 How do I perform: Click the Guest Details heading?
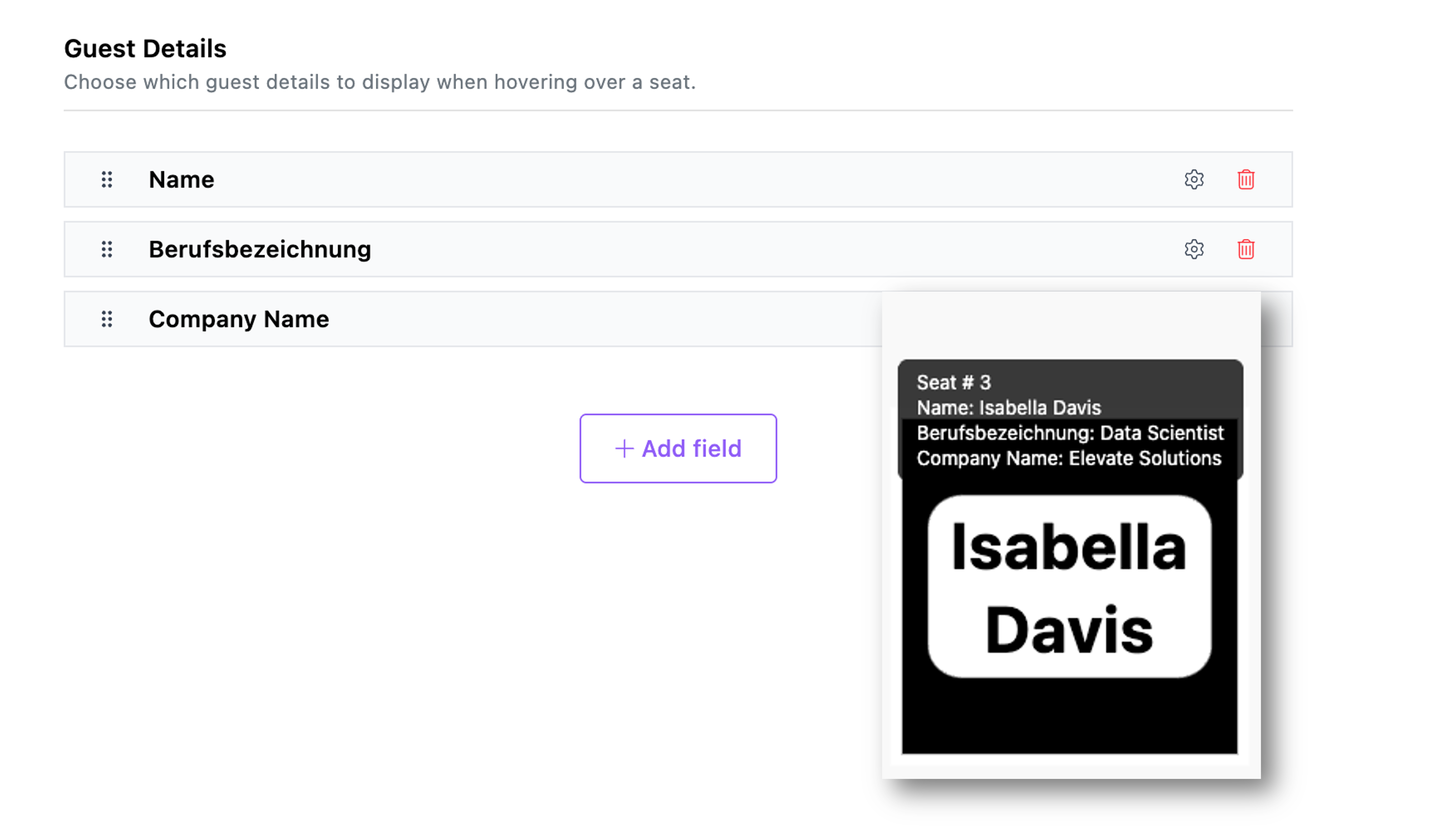[145, 48]
